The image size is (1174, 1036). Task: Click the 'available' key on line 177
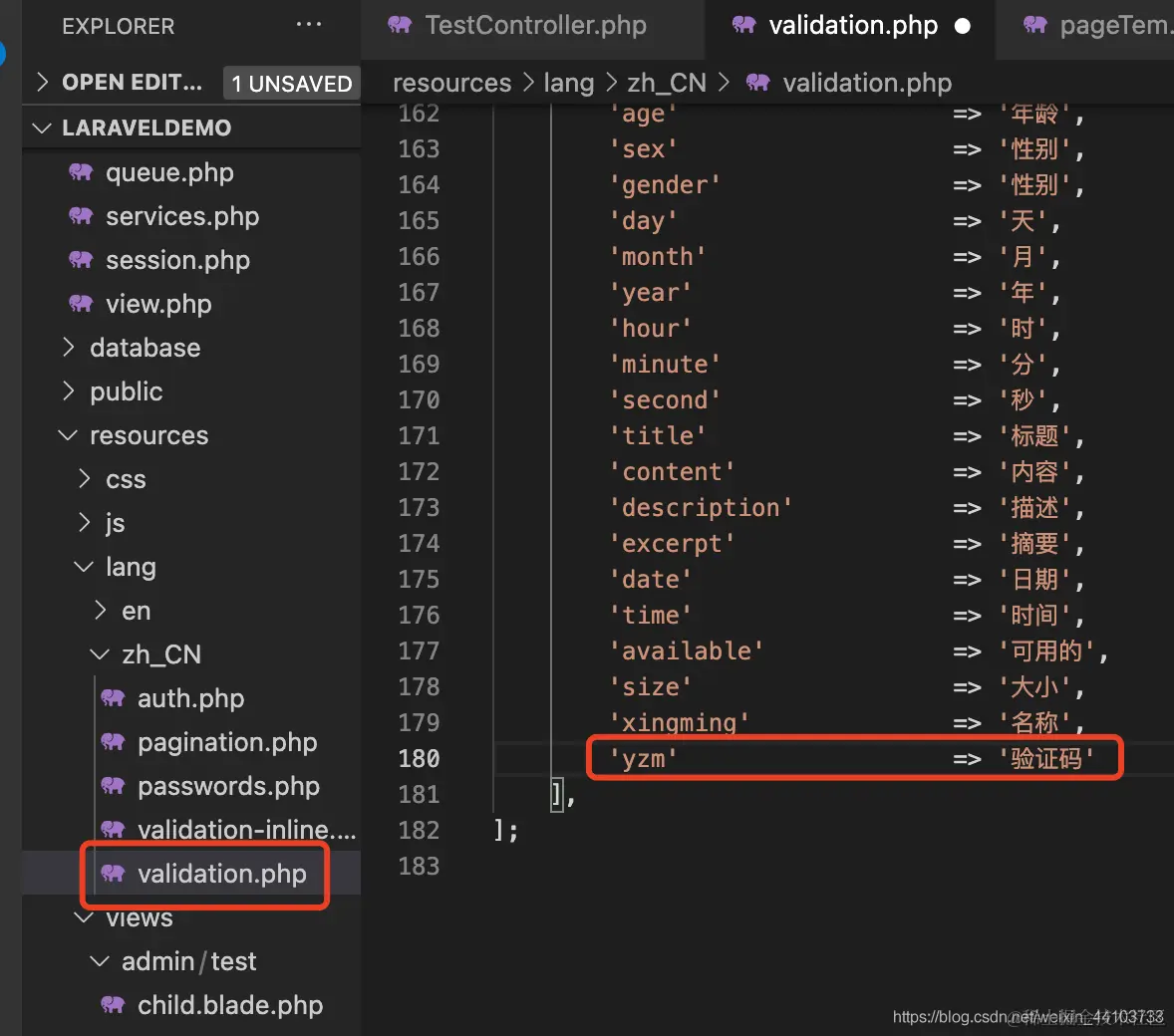point(686,650)
